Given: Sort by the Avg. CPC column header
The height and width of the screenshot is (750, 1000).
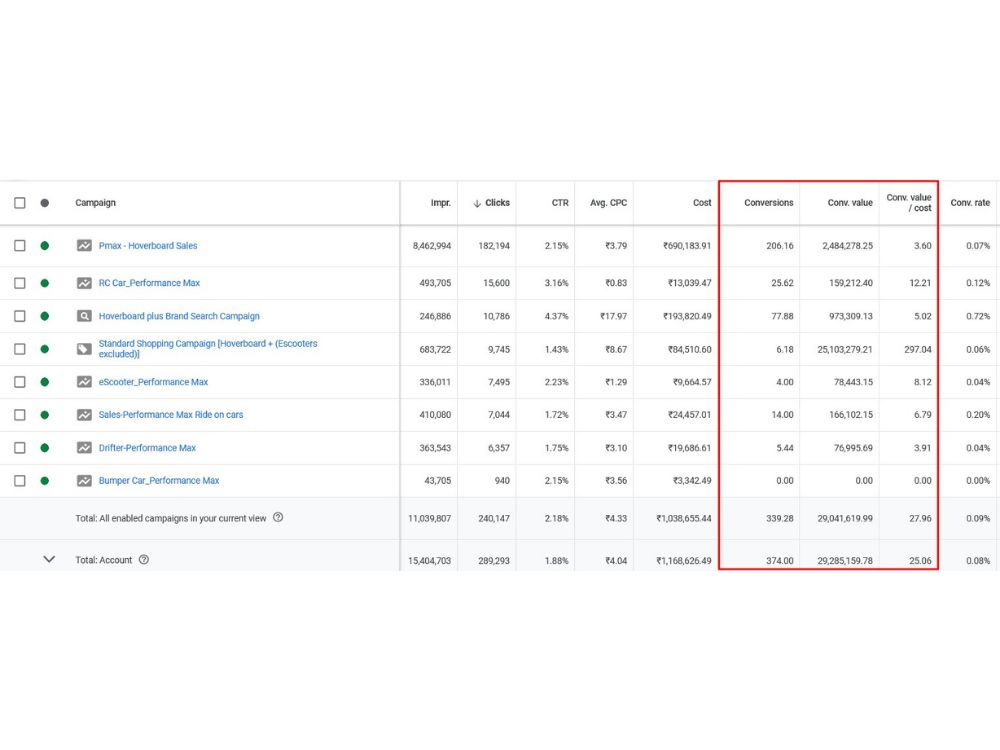Looking at the screenshot, I should pos(608,203).
